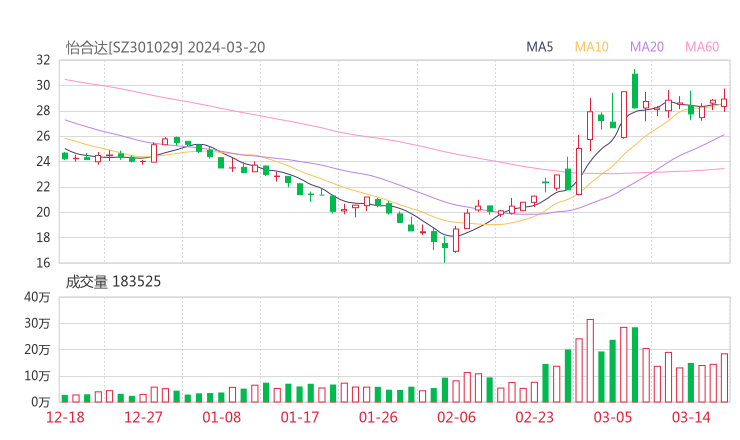Click the 30 price axis label
This screenshot has height=440, width=740.
click(43, 85)
